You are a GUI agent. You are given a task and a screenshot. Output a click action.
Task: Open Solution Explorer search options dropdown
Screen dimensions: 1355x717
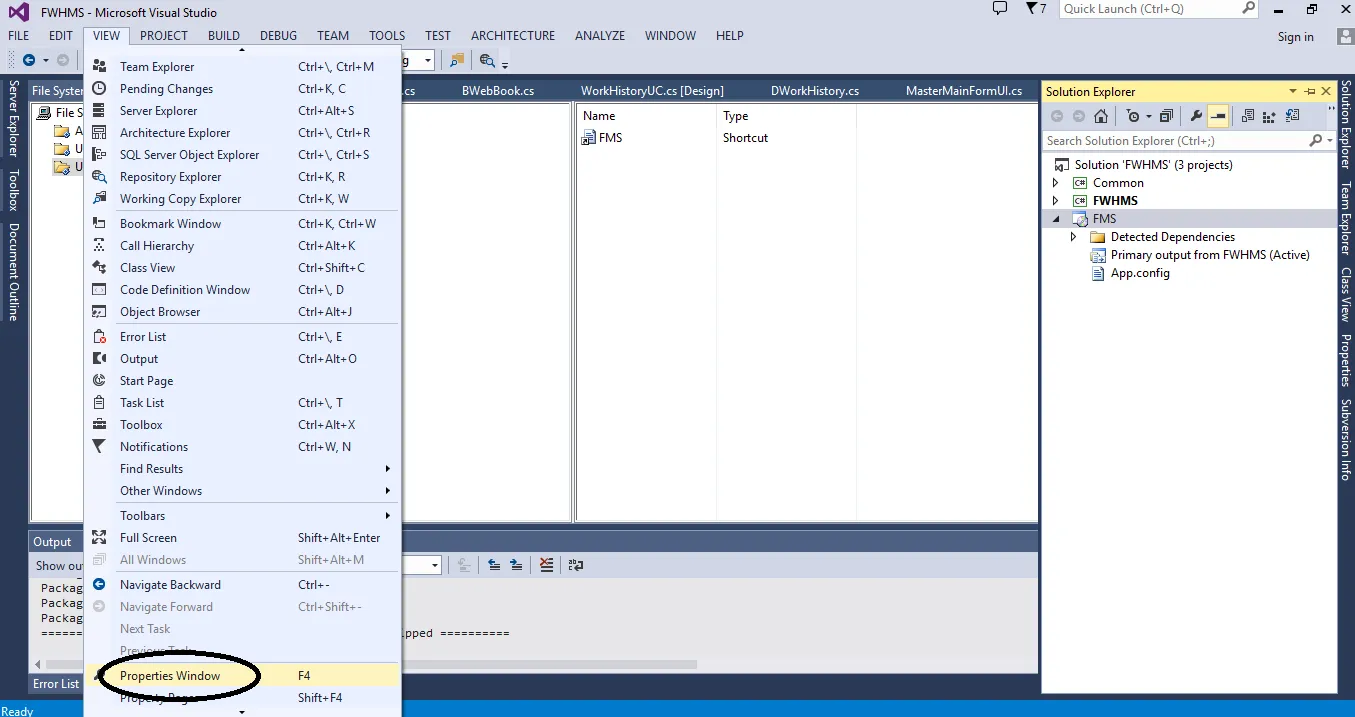click(1329, 141)
